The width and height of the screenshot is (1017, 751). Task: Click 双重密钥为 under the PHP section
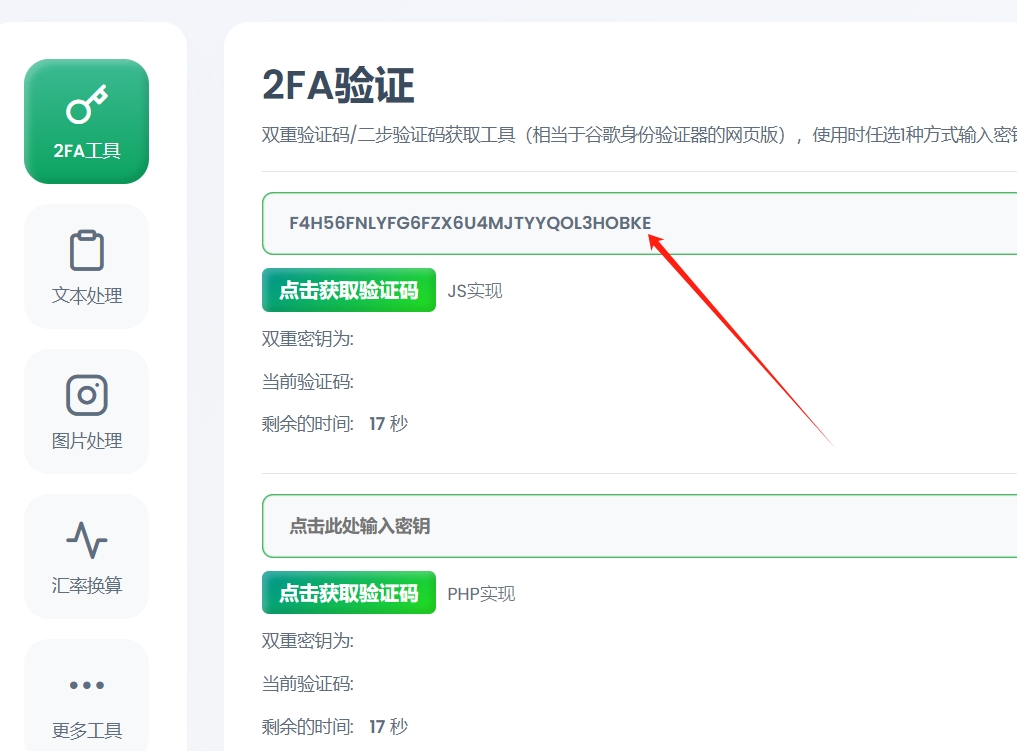308,641
